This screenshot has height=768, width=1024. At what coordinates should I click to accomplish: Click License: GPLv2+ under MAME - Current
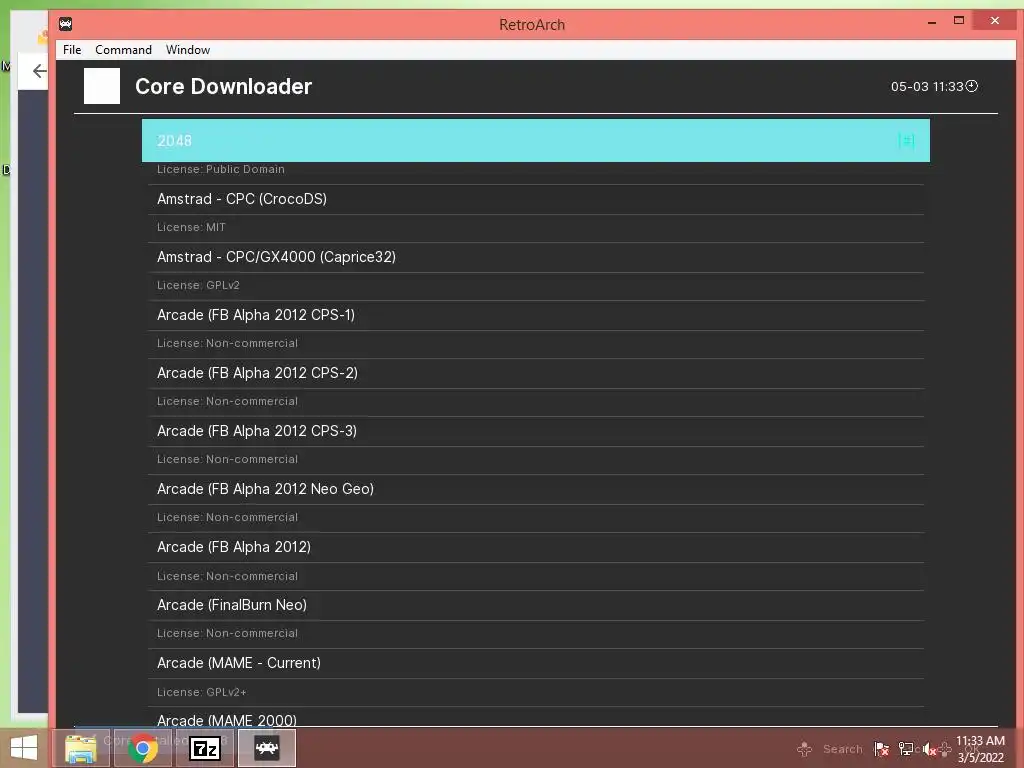click(x=202, y=692)
